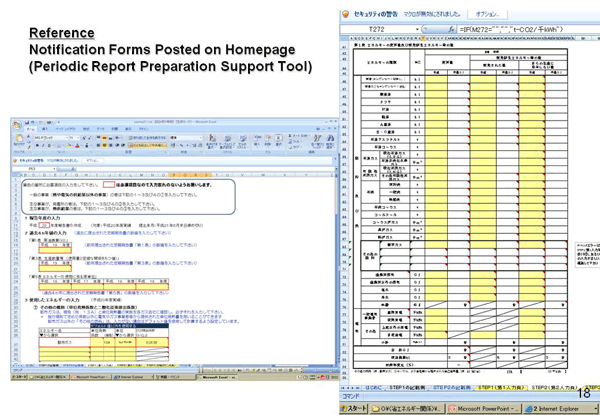Image resolution: width=600 pixels, height=415 pixels.
Task: Click the red-bordered fiscal year input cell
Action: 45,225
